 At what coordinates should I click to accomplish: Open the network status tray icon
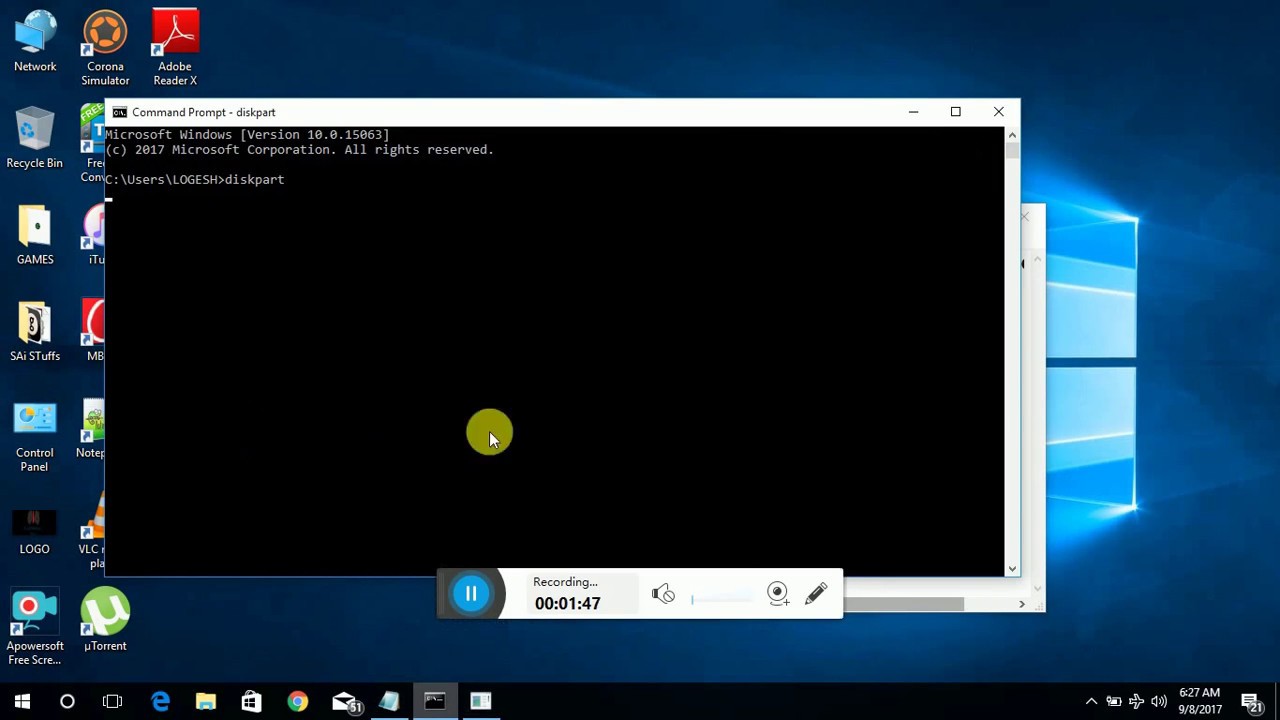[x=1136, y=701]
